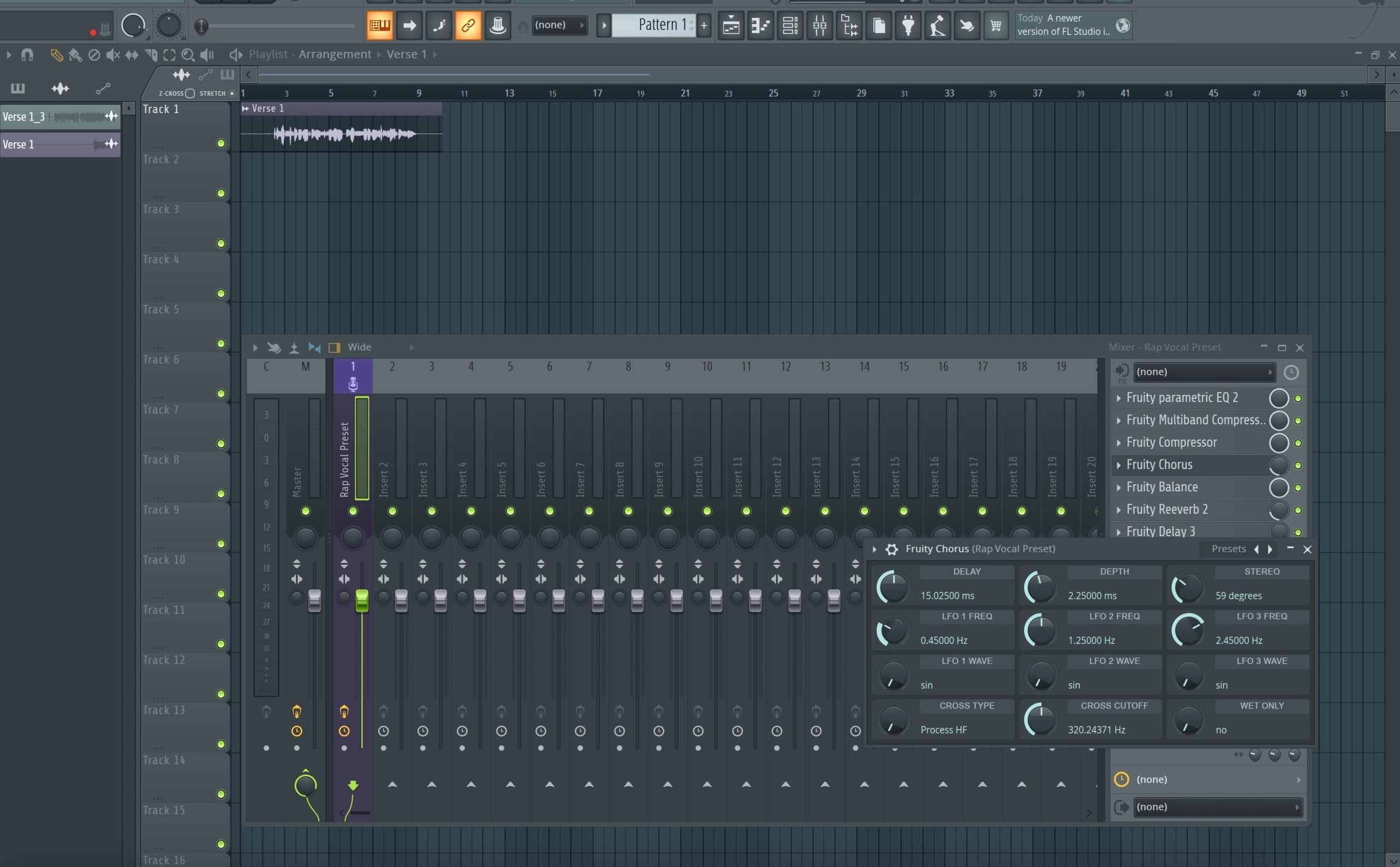Click Arrangement in the playlist breadcrumb
The image size is (1400, 867).
point(335,55)
